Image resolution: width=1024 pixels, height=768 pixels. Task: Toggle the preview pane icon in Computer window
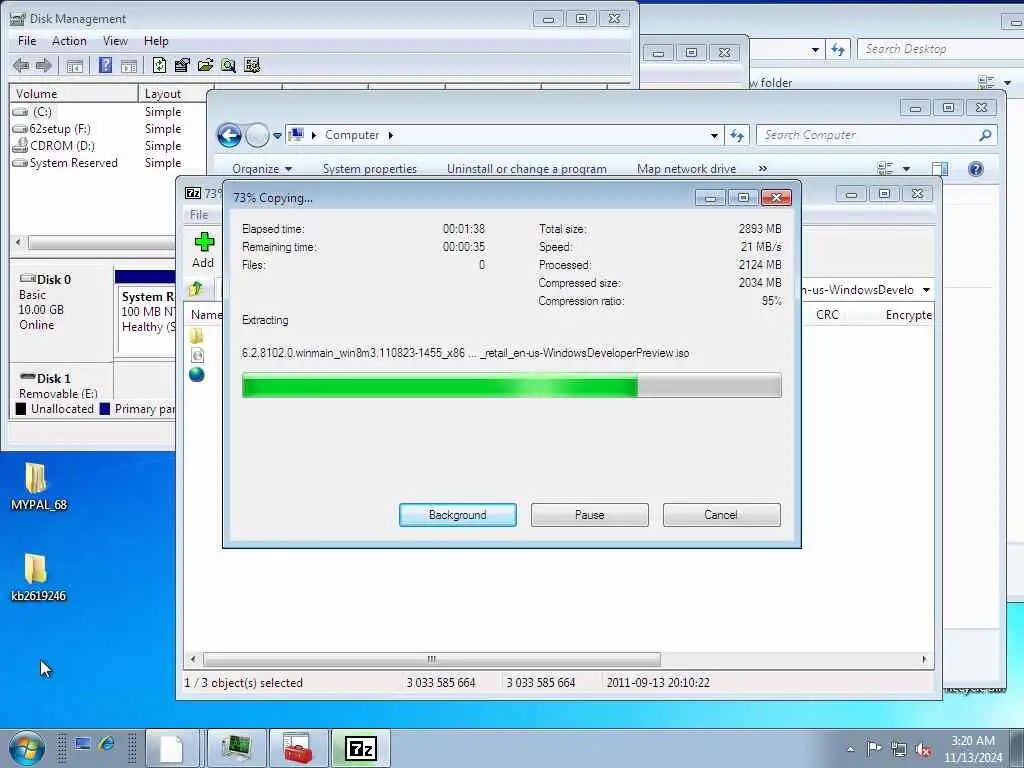tap(940, 169)
